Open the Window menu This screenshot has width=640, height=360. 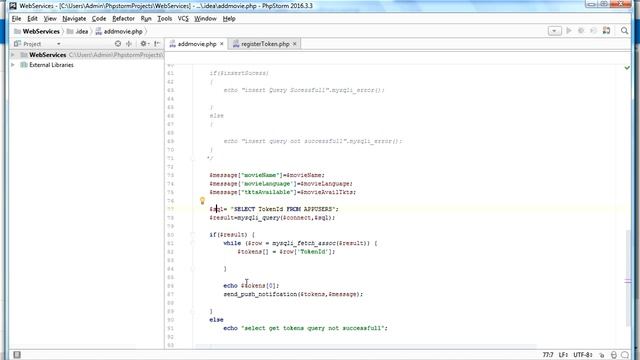coord(205,19)
